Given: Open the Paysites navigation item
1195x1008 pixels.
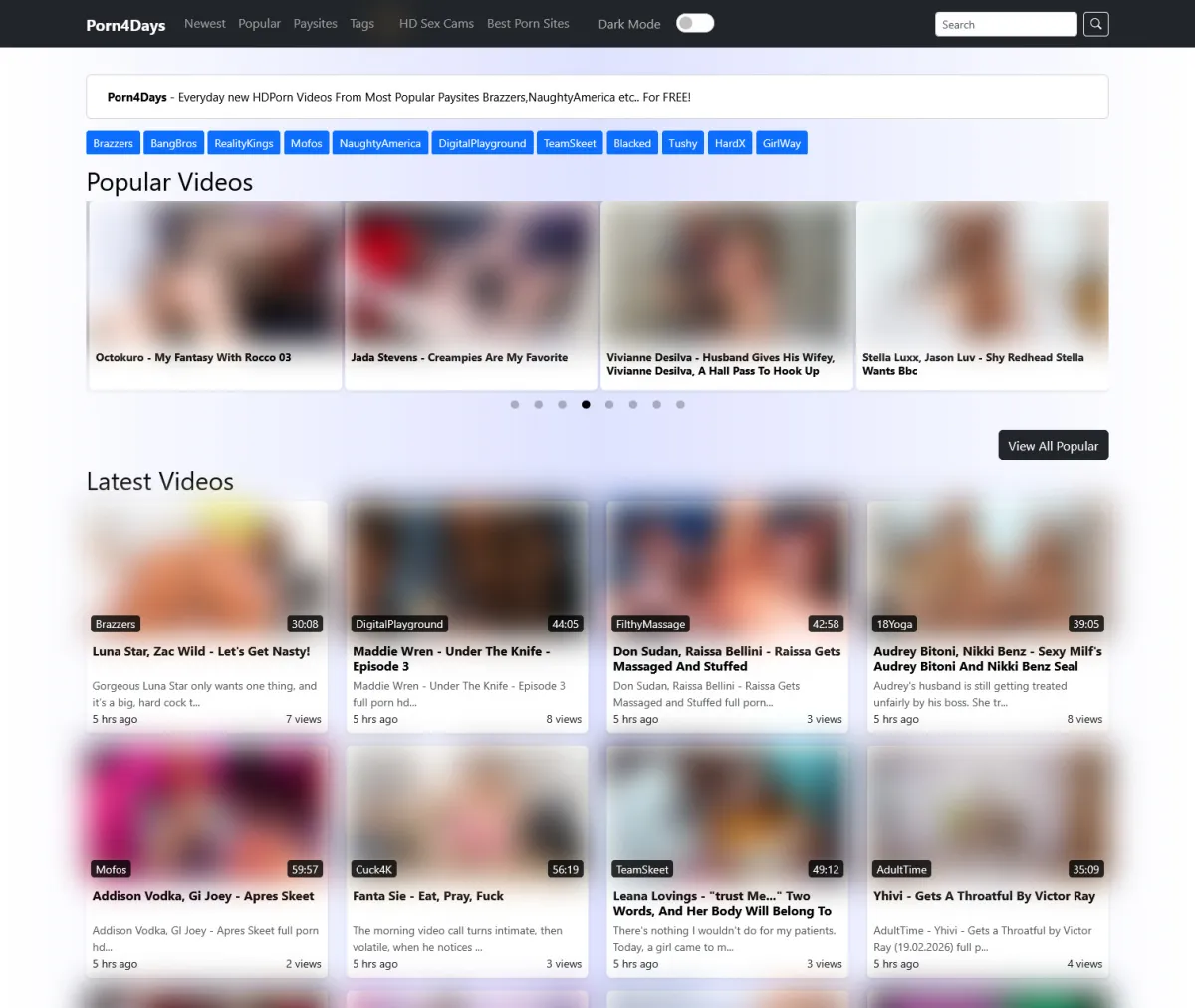Looking at the screenshot, I should click(x=315, y=23).
